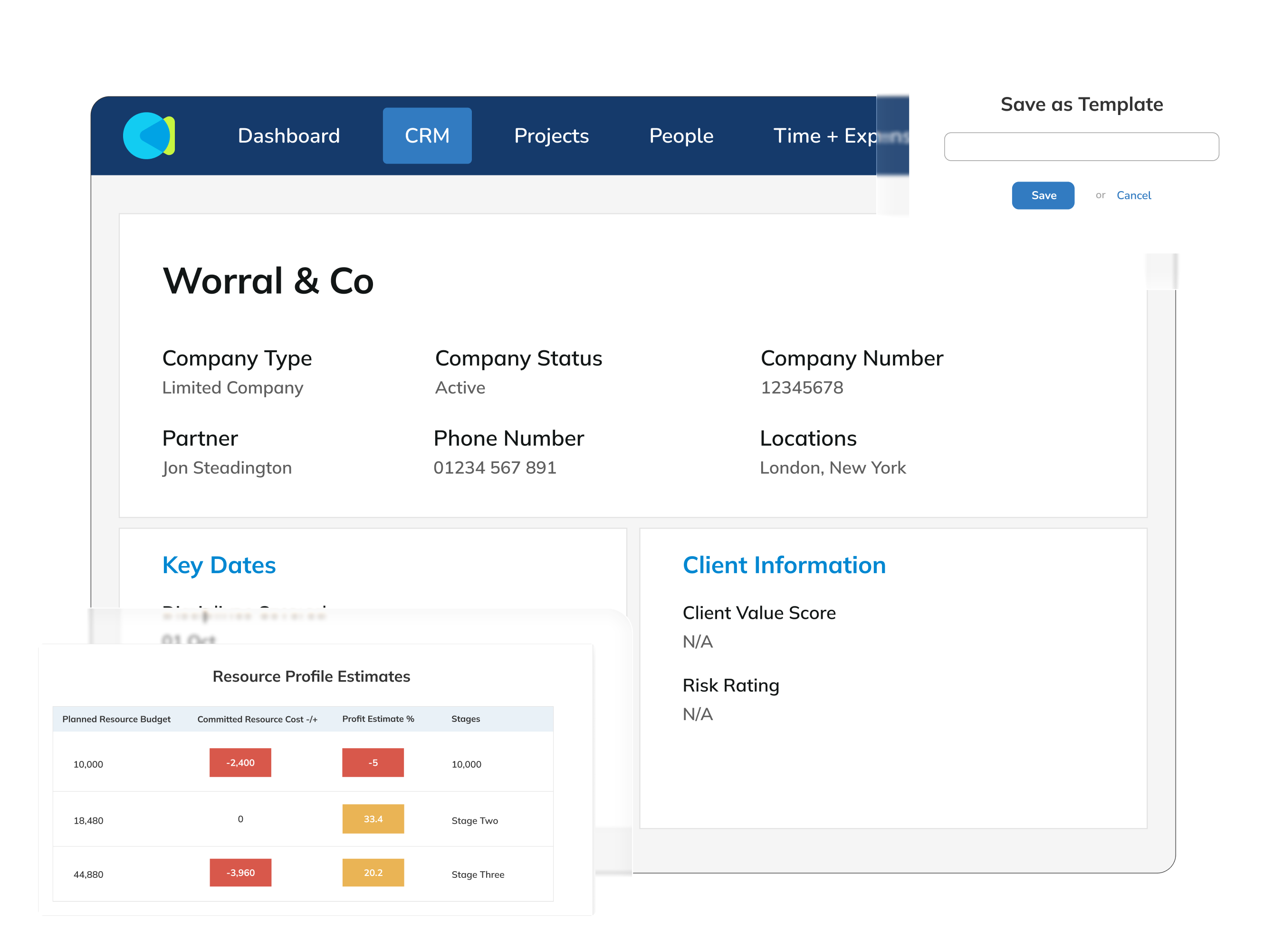Go to Time + Expenses tab
The width and height of the screenshot is (1283, 952).
tap(824, 136)
